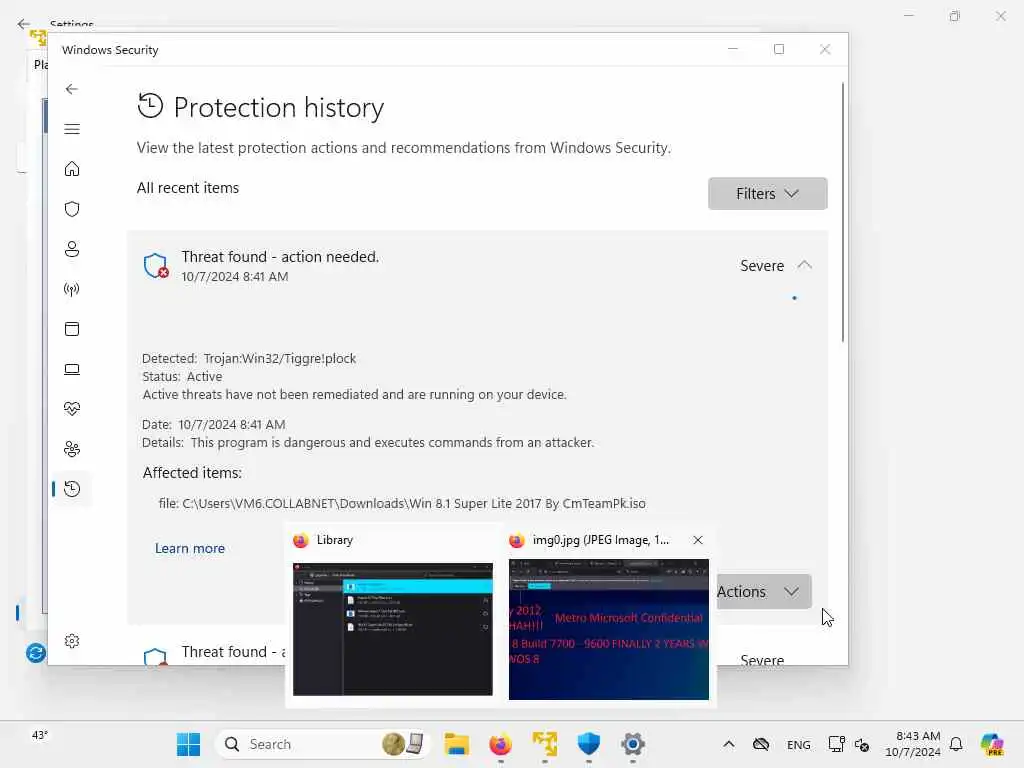This screenshot has width=1024, height=768.
Task: Open the Windows Security hamburger menu
Action: pyautogui.click(x=72, y=129)
